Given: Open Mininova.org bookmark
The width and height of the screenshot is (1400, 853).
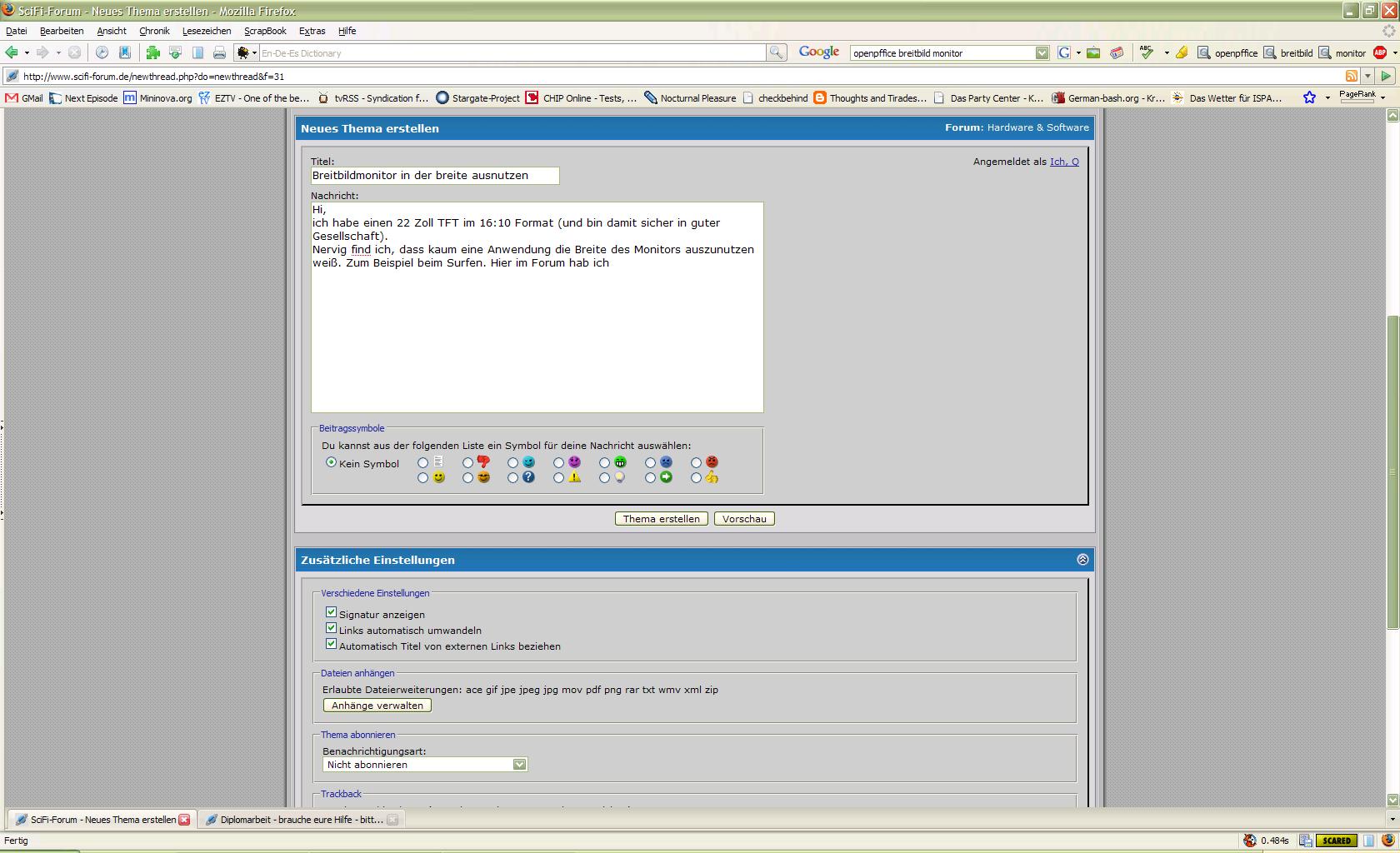Looking at the screenshot, I should pos(158,97).
